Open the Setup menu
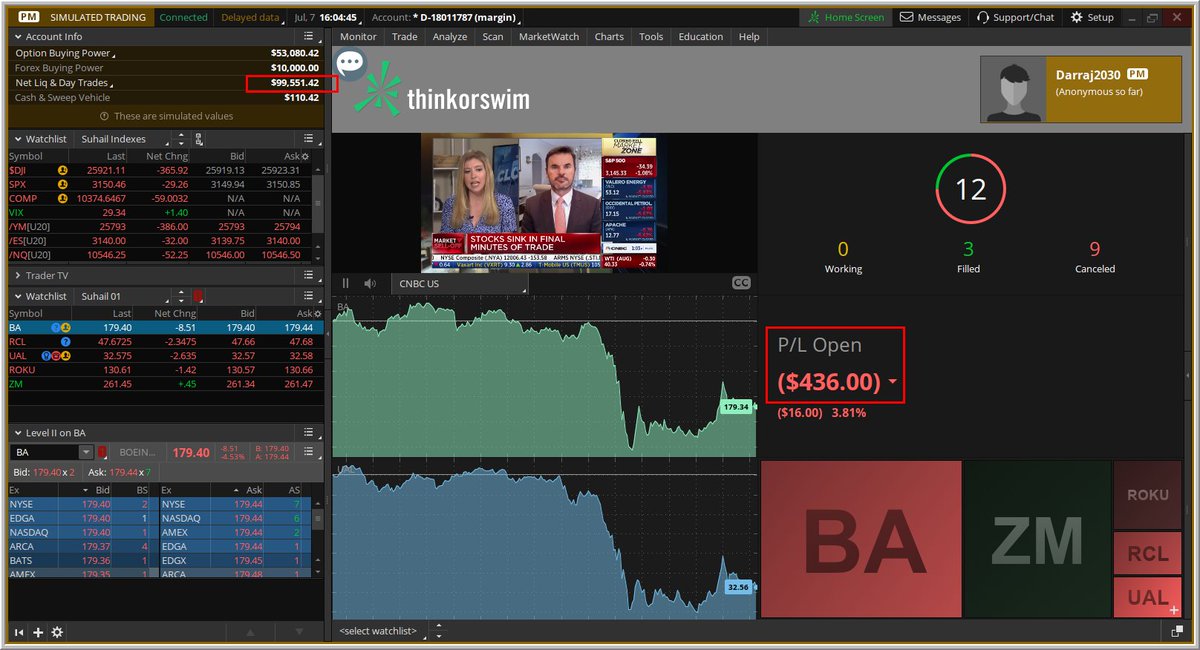Viewport: 1200px width, 650px height. [x=1092, y=17]
